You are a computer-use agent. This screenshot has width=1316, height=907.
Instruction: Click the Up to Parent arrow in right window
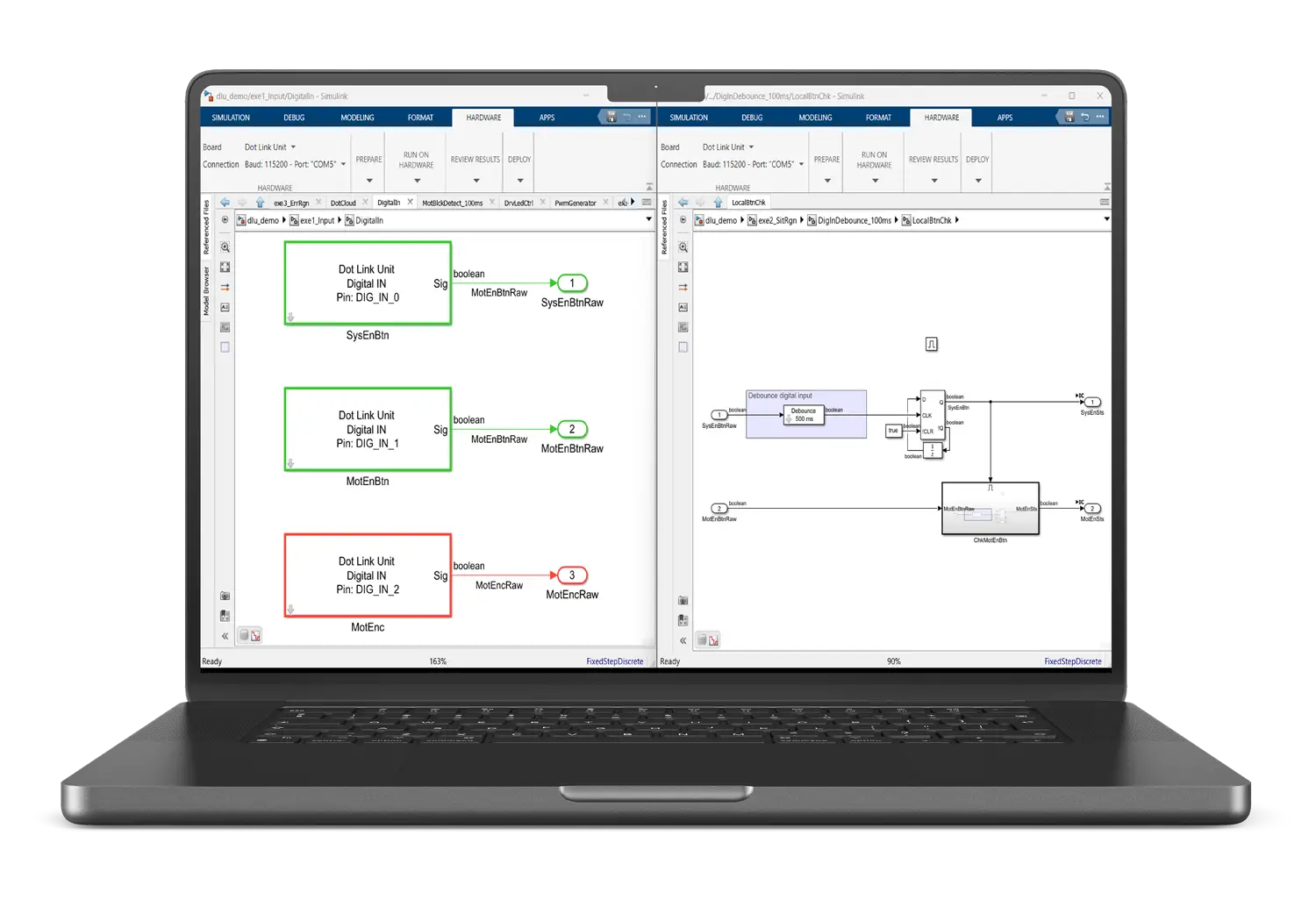pyautogui.click(x=718, y=203)
